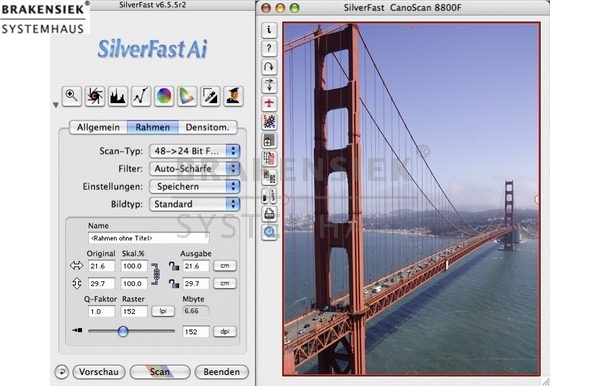This screenshot has width=600, height=386.
Task: Expand the Filter Auto-Schärfe dropdown
Action: [x=194, y=169]
